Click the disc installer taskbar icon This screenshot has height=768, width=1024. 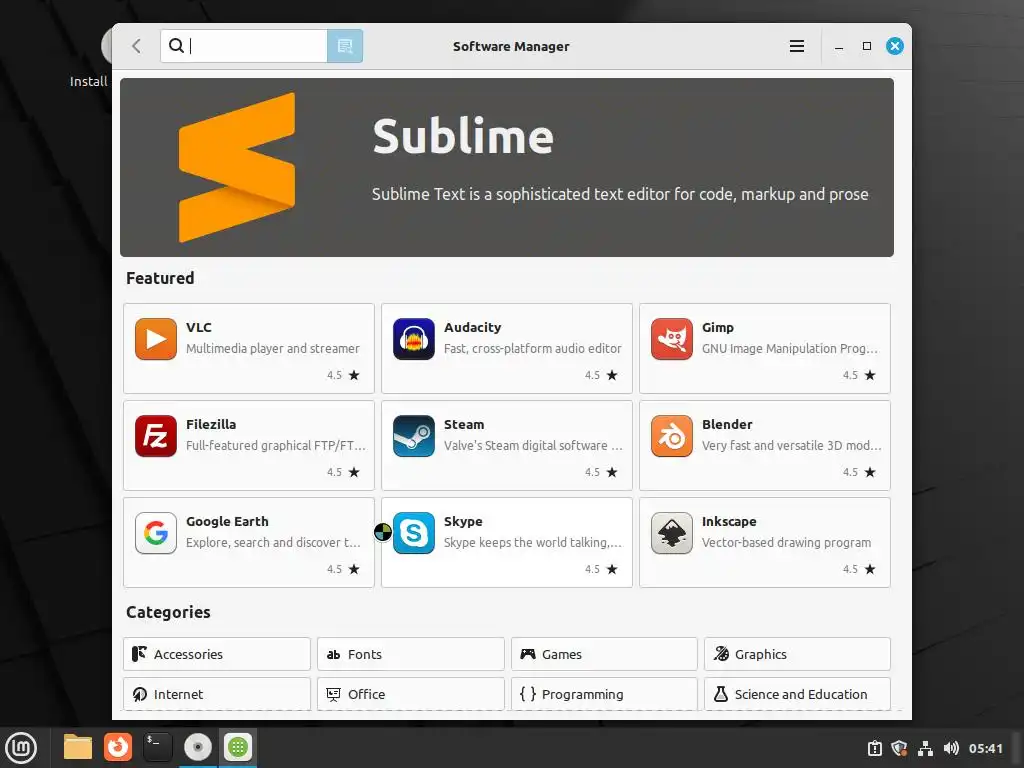point(198,747)
